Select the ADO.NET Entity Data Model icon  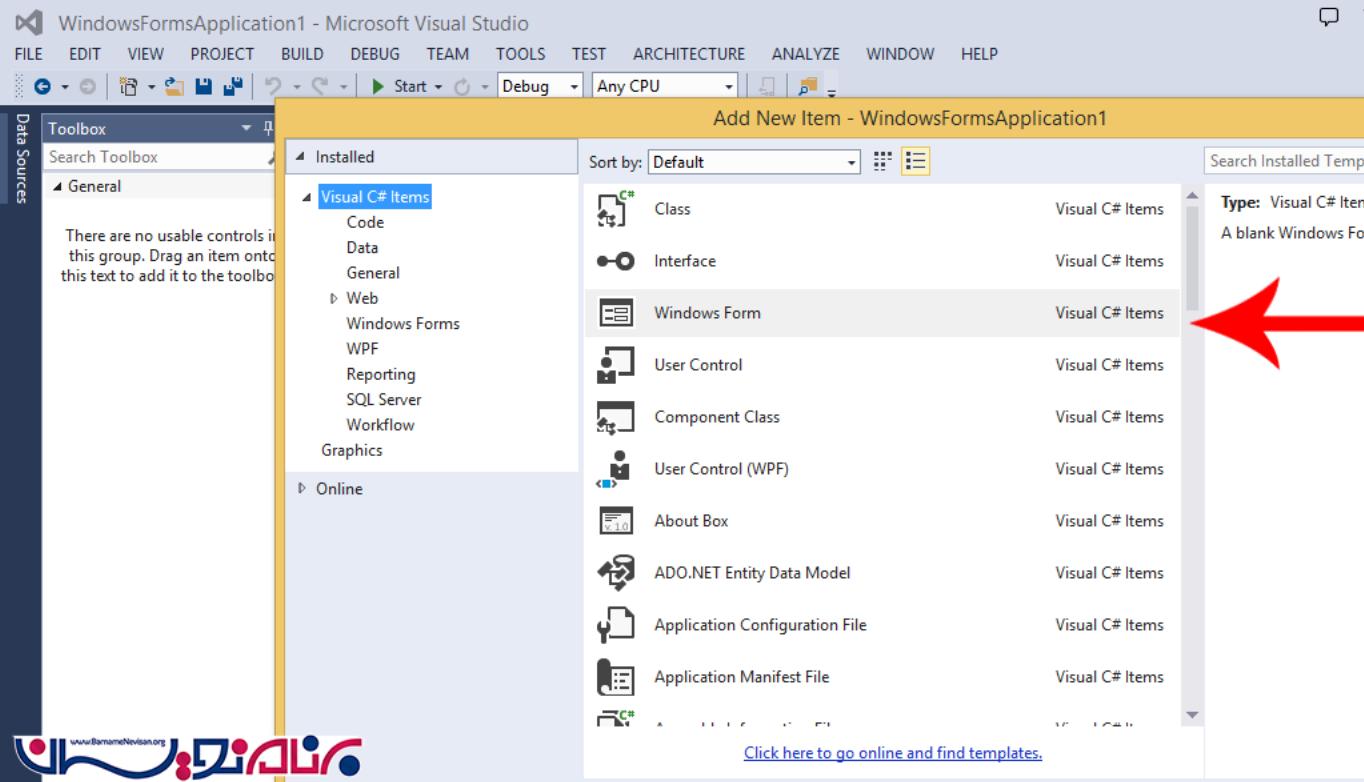coord(615,573)
